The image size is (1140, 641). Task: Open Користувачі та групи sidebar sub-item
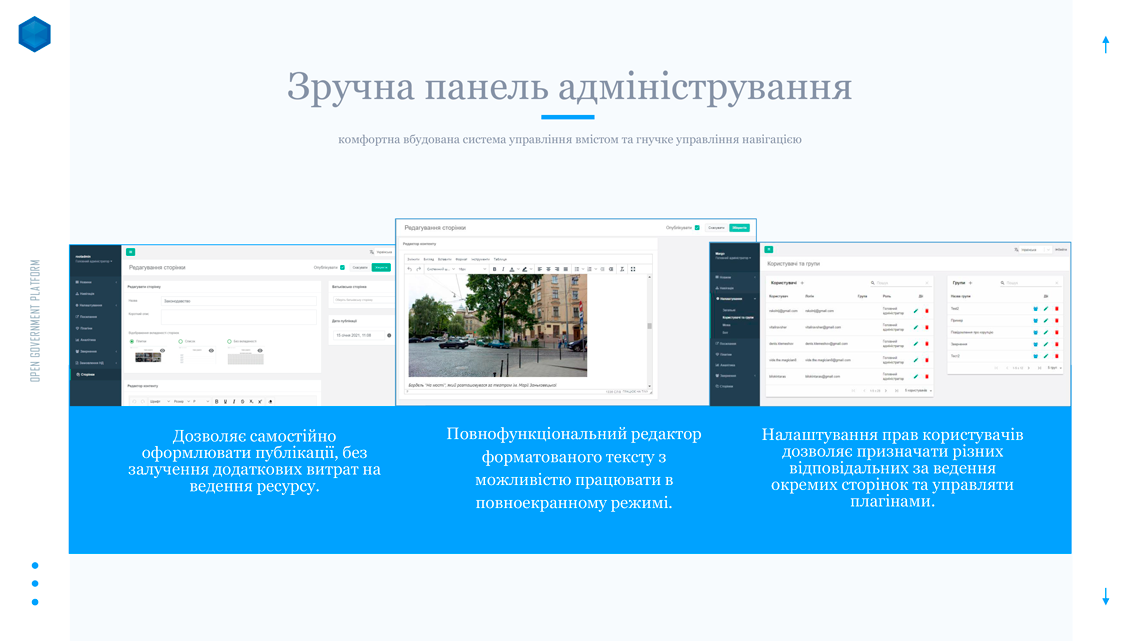tap(738, 318)
